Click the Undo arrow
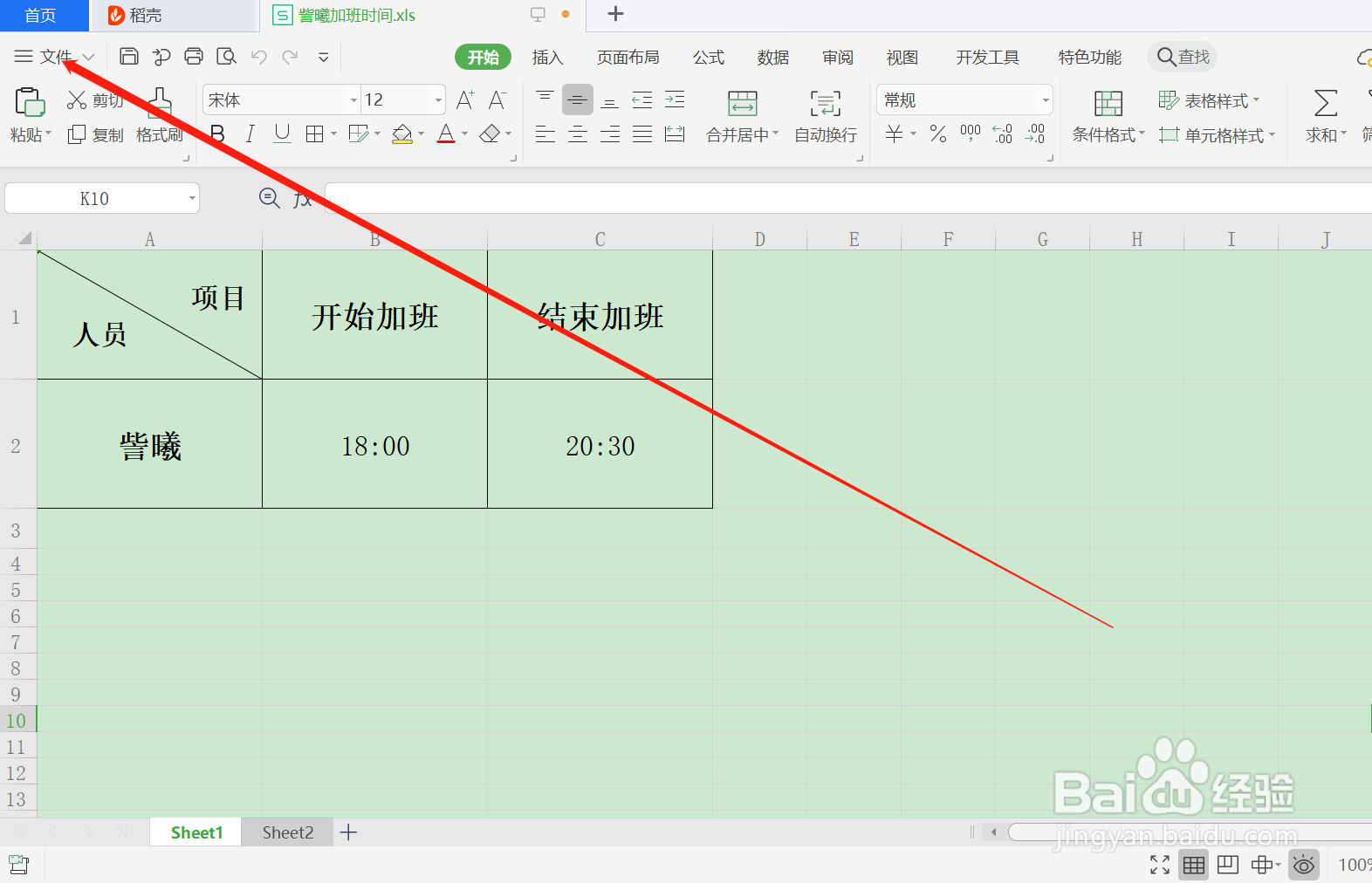This screenshot has width=1372, height=883. (259, 57)
